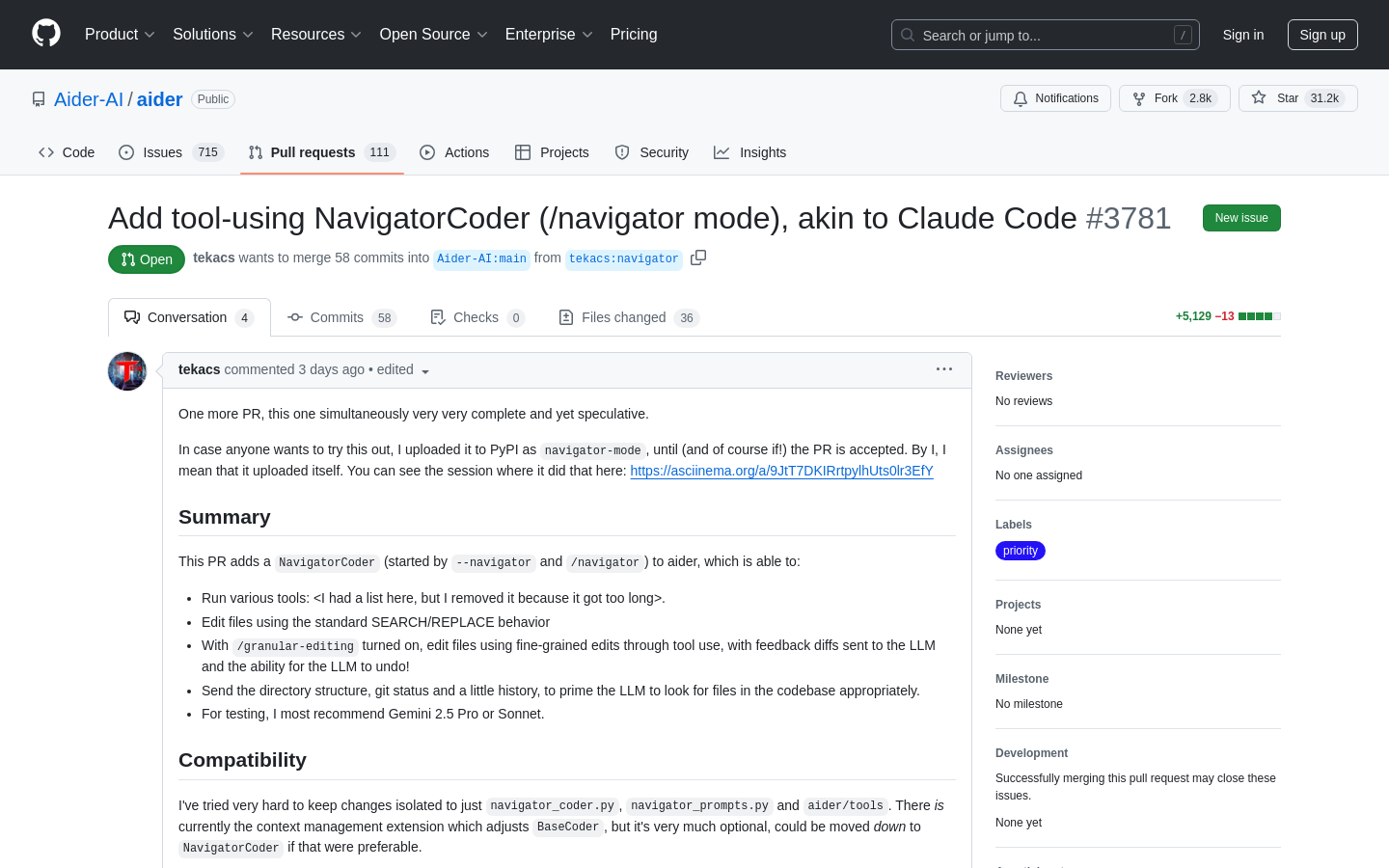Expand the Enterprise menu

pyautogui.click(x=549, y=35)
